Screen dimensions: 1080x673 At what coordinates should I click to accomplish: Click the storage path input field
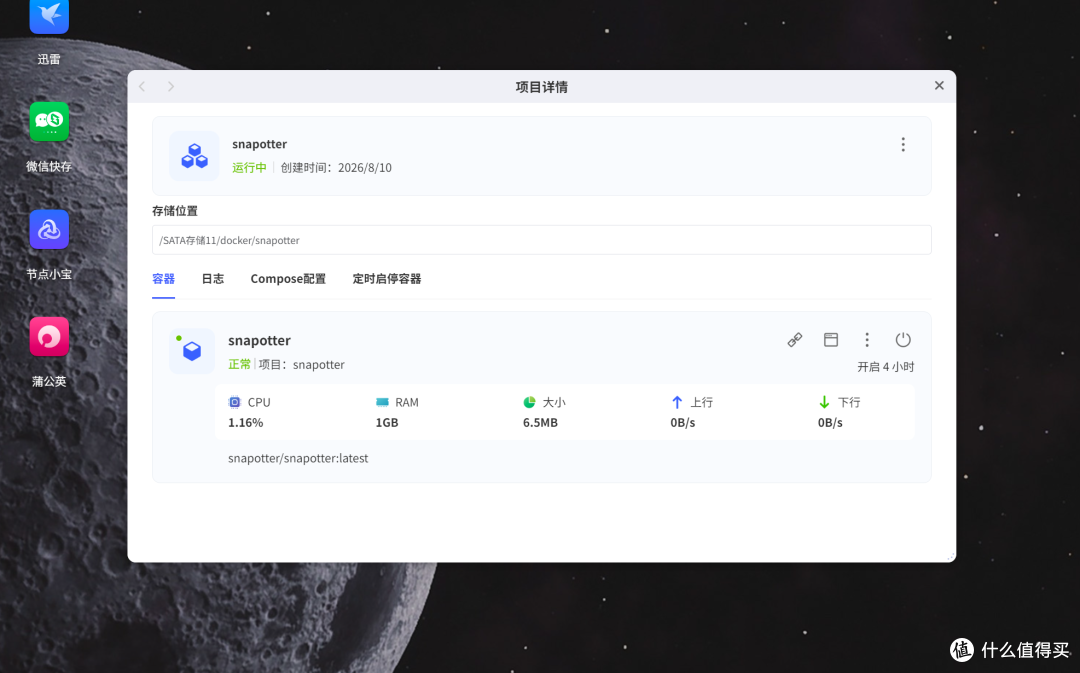coord(541,240)
